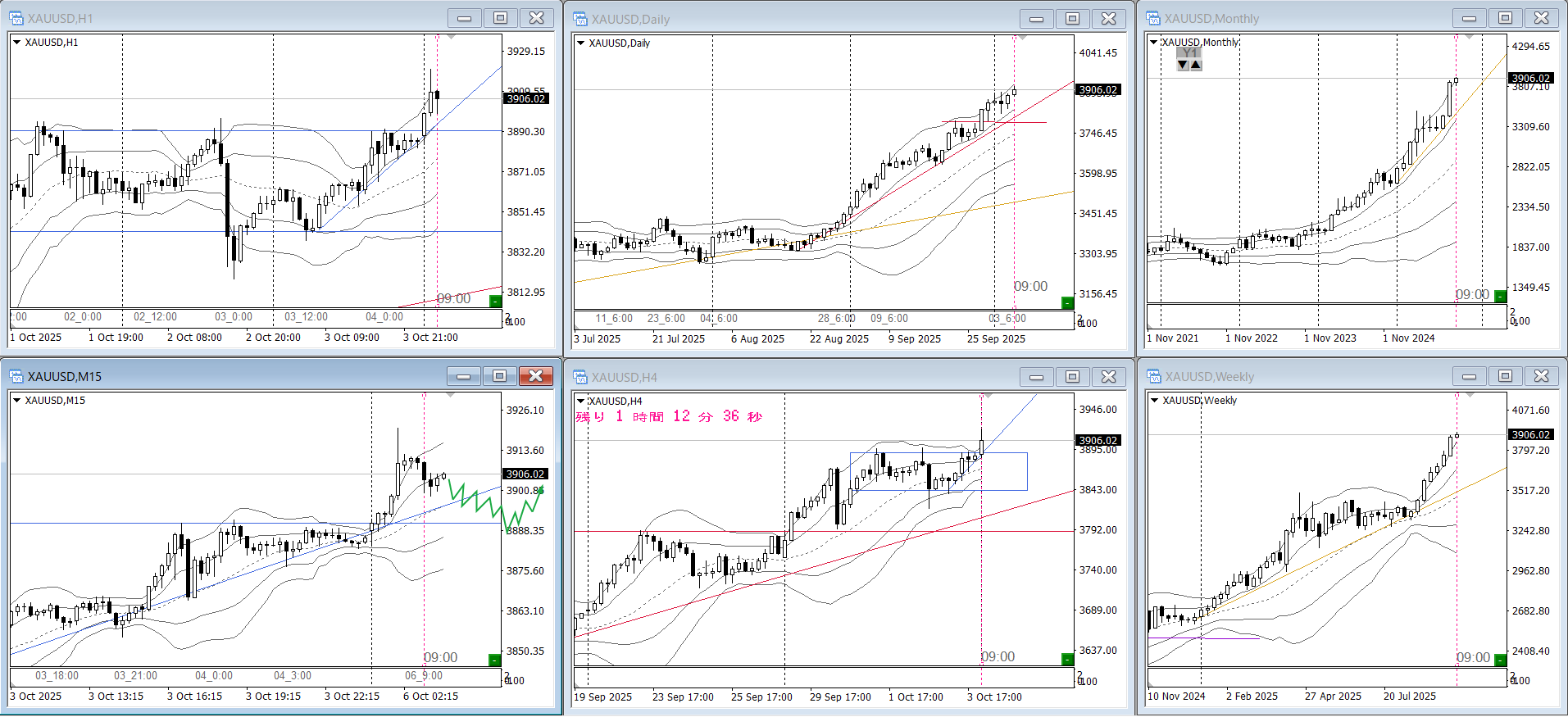The image size is (1568, 717).
Task: Maximize the XAUUSD,M15 chart window
Action: pyautogui.click(x=499, y=376)
